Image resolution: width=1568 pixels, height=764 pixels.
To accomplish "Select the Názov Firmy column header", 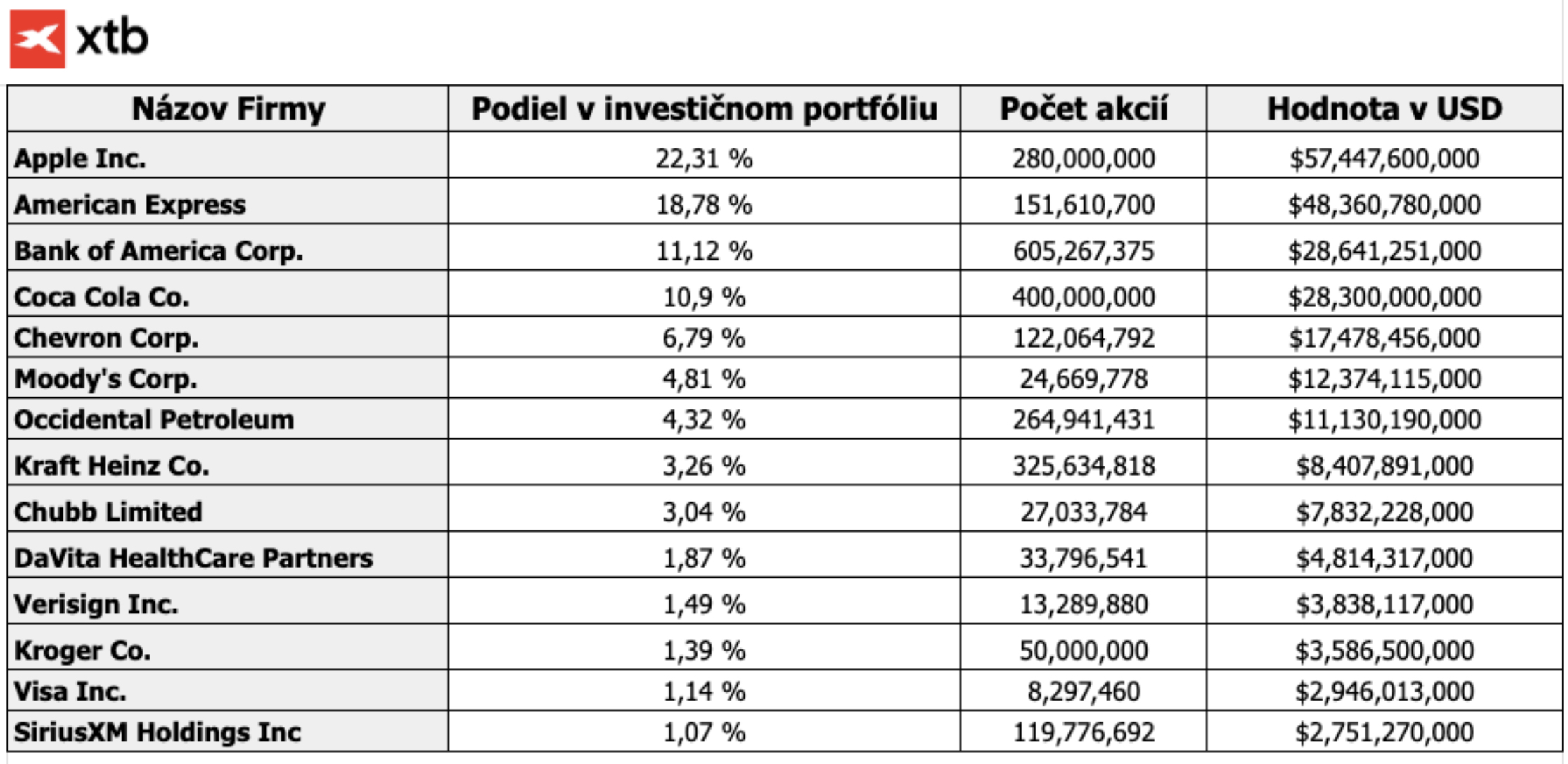I will point(229,109).
